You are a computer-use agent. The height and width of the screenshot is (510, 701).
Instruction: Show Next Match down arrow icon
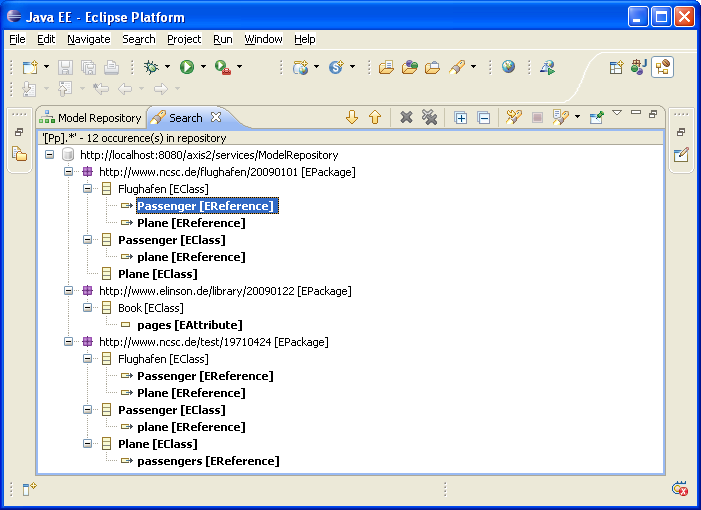(x=352, y=118)
